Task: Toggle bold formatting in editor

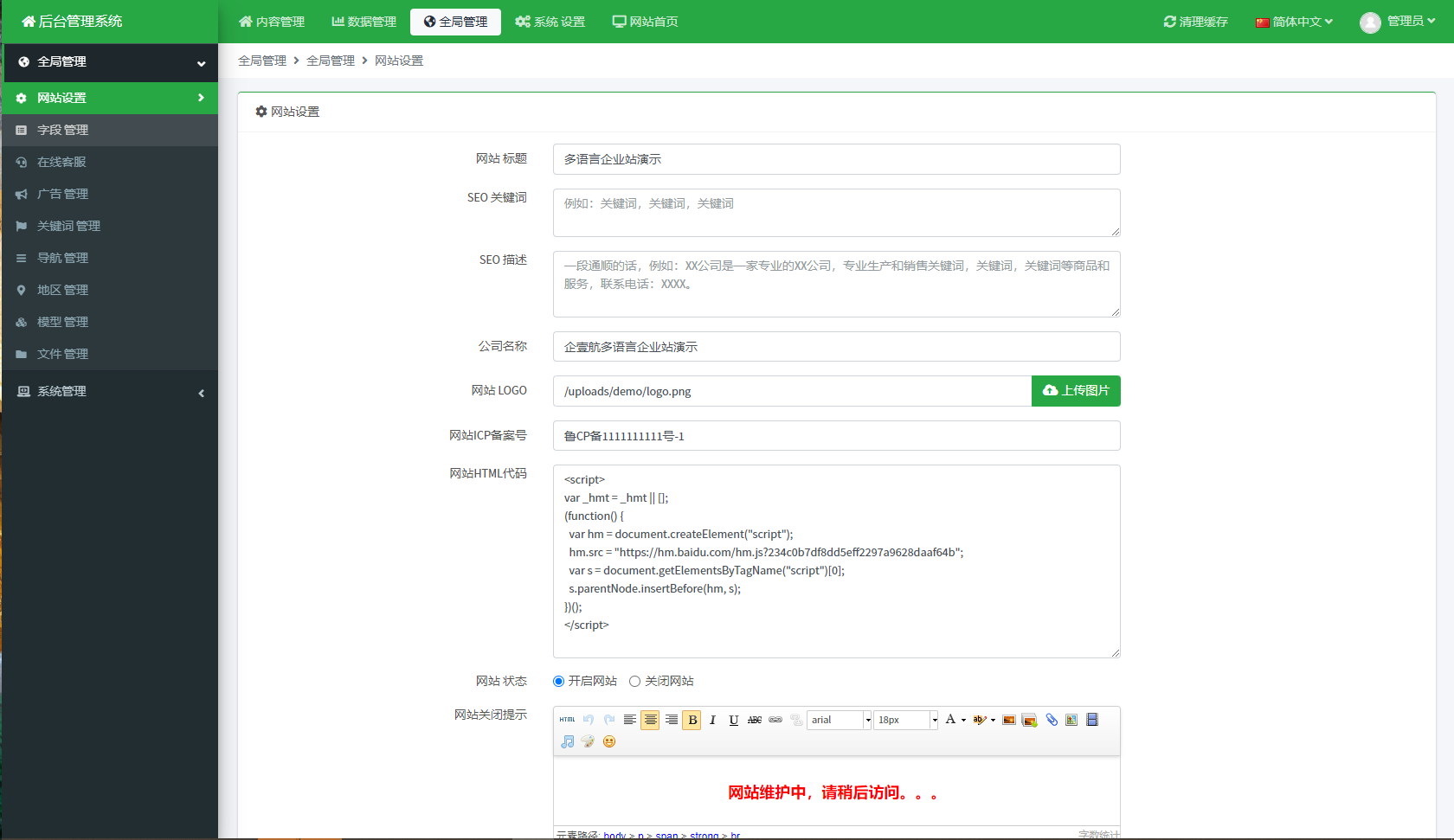Action: pos(692,720)
